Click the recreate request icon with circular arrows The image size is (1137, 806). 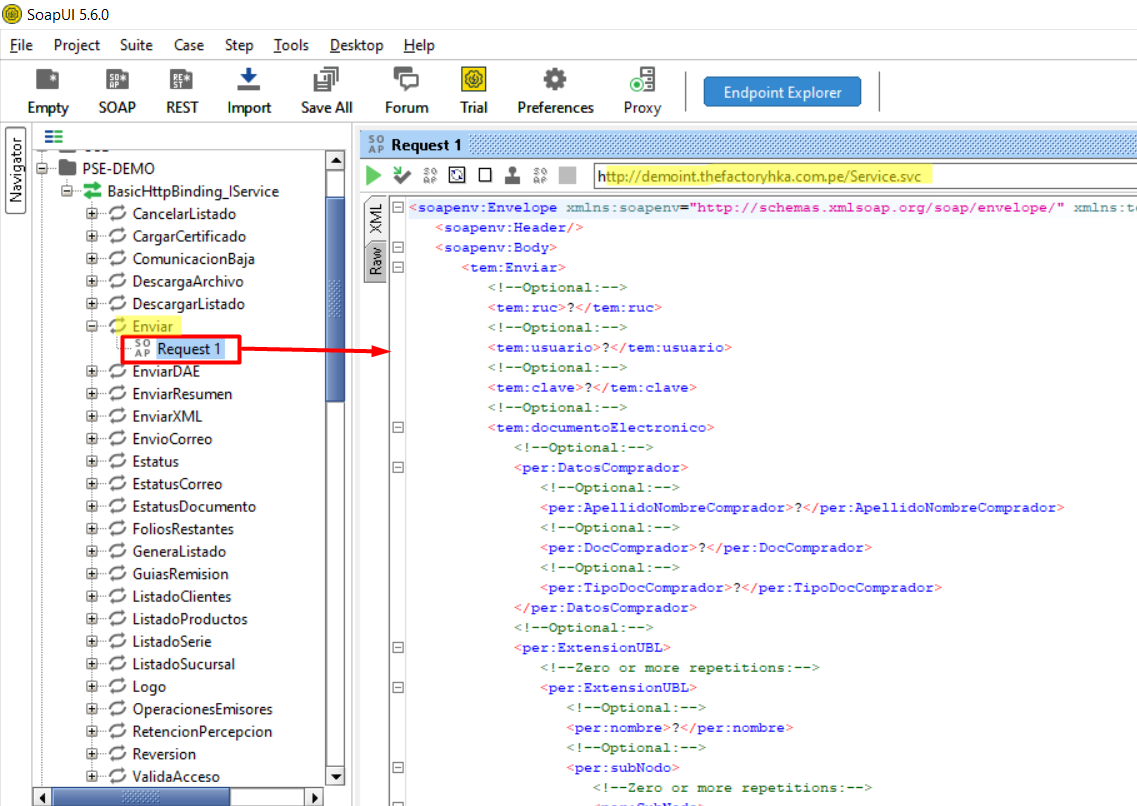457,175
